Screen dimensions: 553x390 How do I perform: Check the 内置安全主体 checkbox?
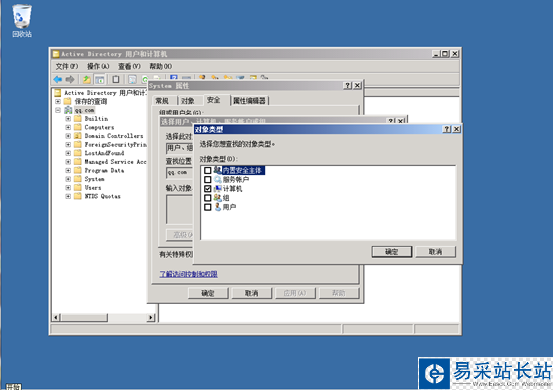click(x=208, y=170)
